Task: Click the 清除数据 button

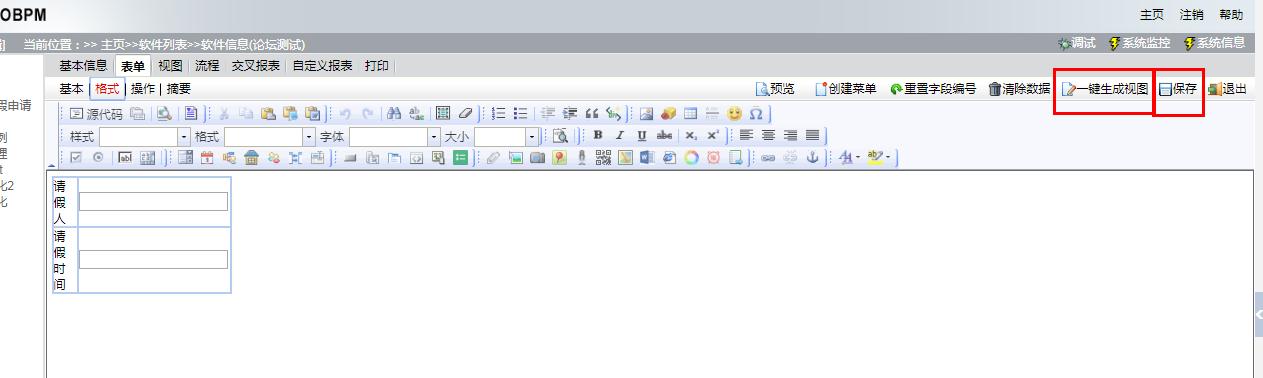Action: click(x=1019, y=89)
